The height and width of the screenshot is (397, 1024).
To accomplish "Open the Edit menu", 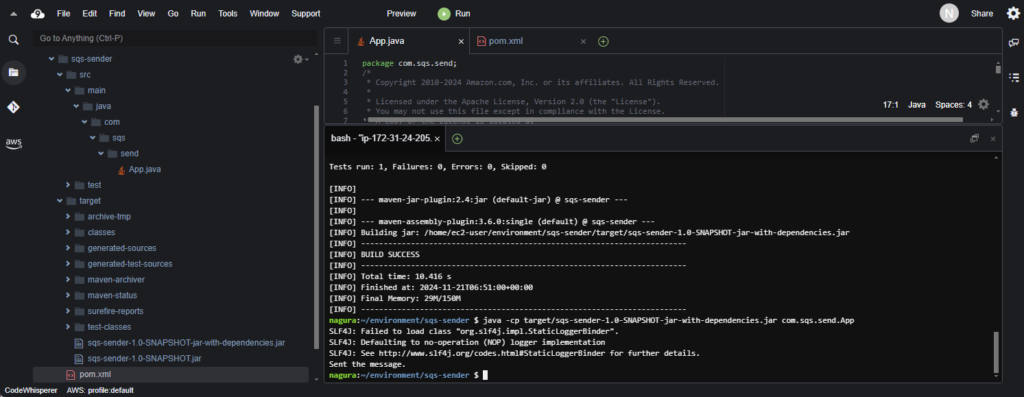I will 89,14.
